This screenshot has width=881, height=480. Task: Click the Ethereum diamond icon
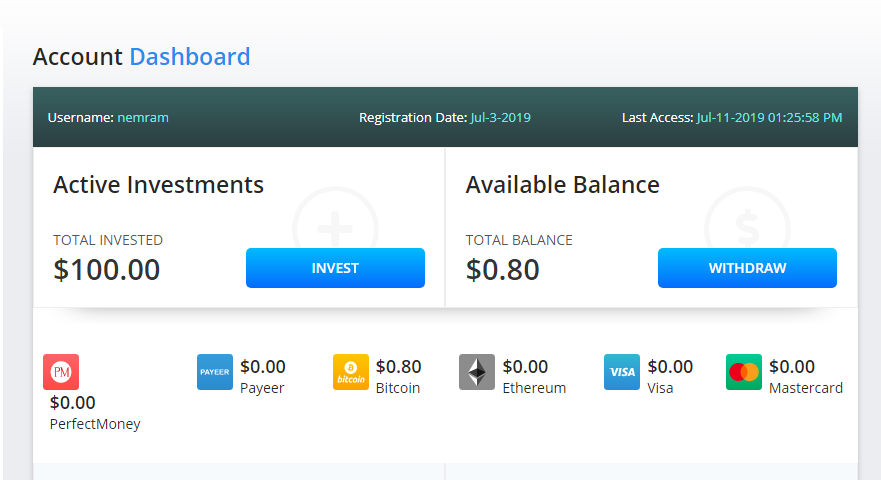point(477,372)
